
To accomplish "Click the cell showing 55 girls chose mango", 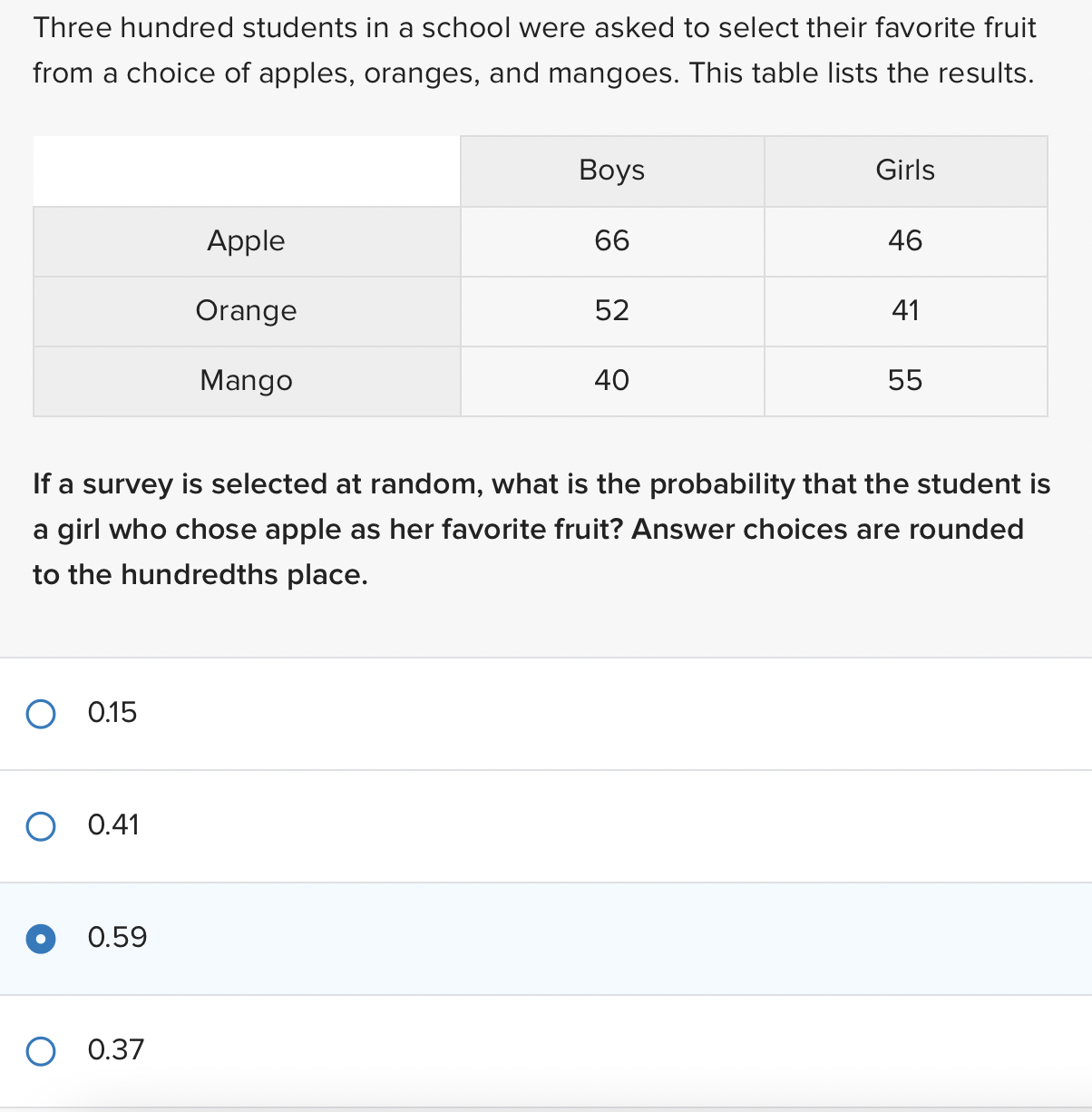I will [906, 381].
